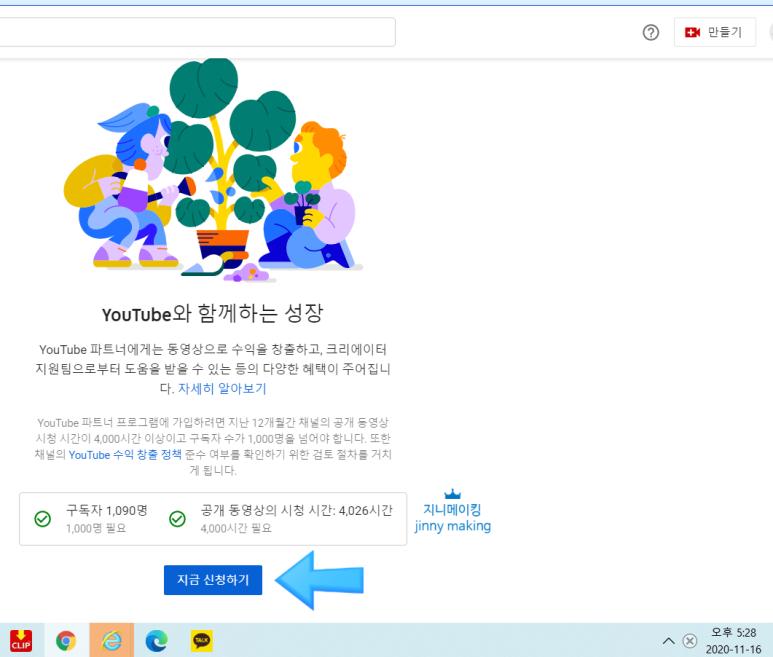Select the 4,000시간 필요 text
Image resolution: width=773 pixels, height=657 pixels.
click(236, 528)
